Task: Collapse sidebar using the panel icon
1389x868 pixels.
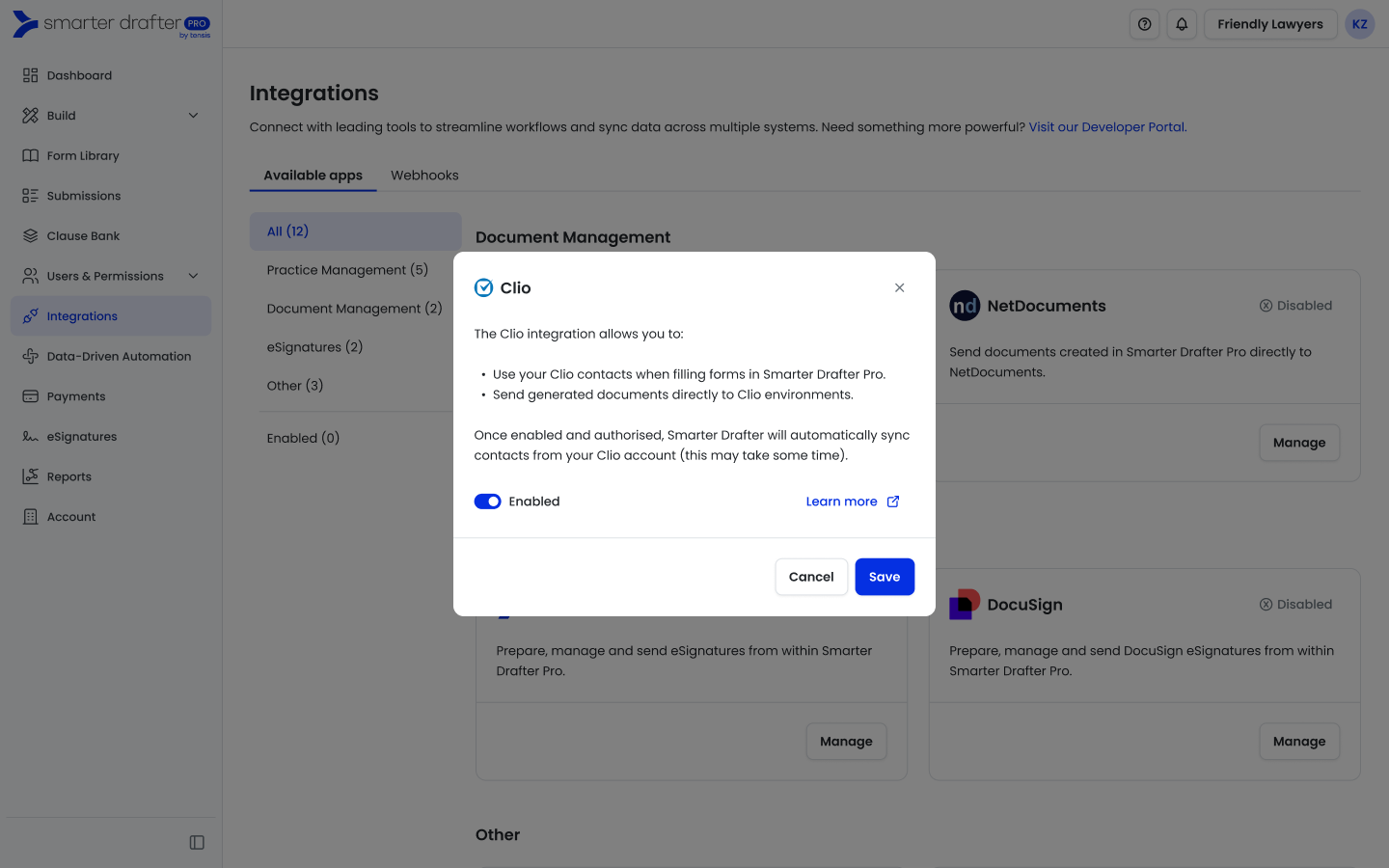Action: pyautogui.click(x=197, y=843)
